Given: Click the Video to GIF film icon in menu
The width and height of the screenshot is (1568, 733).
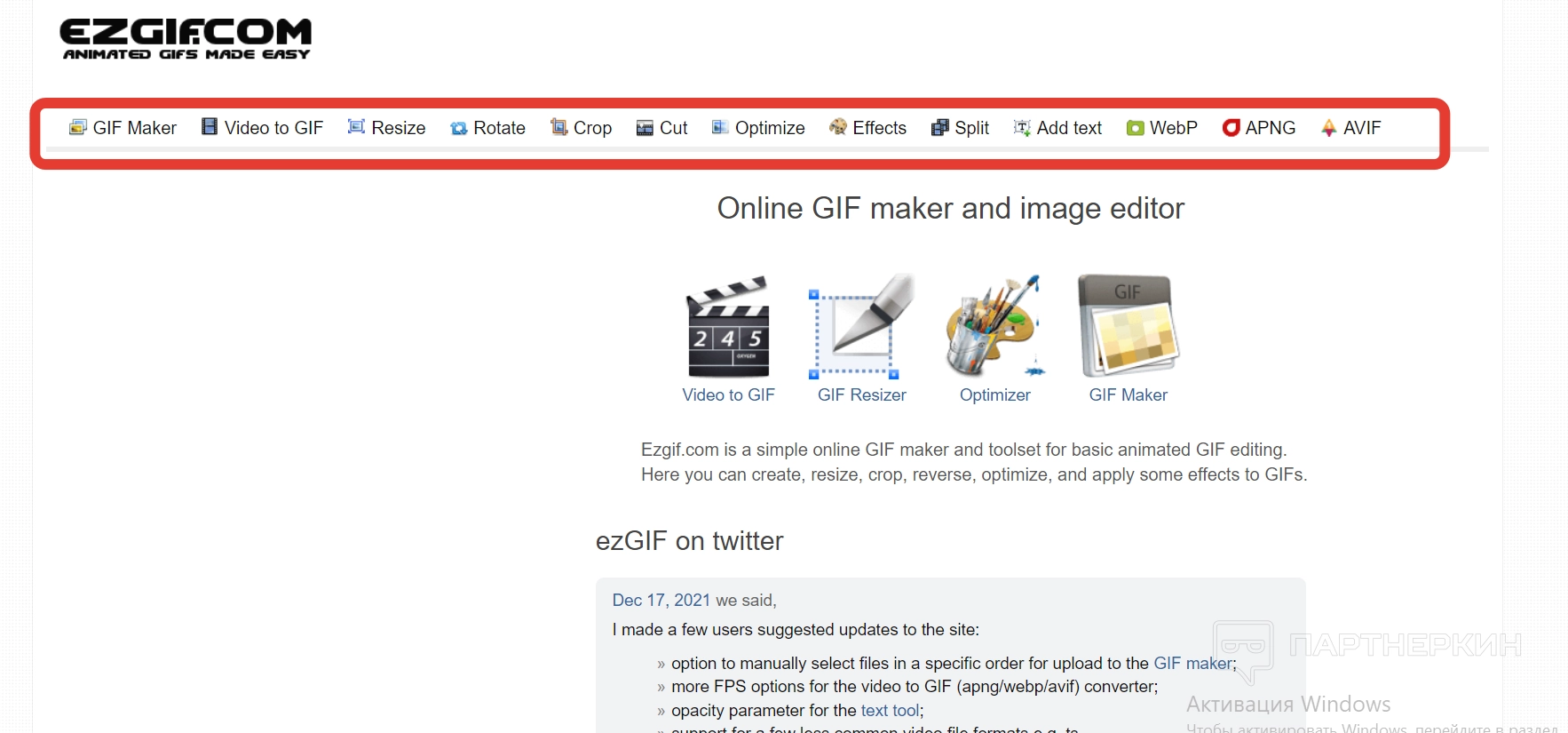Looking at the screenshot, I should (x=210, y=127).
